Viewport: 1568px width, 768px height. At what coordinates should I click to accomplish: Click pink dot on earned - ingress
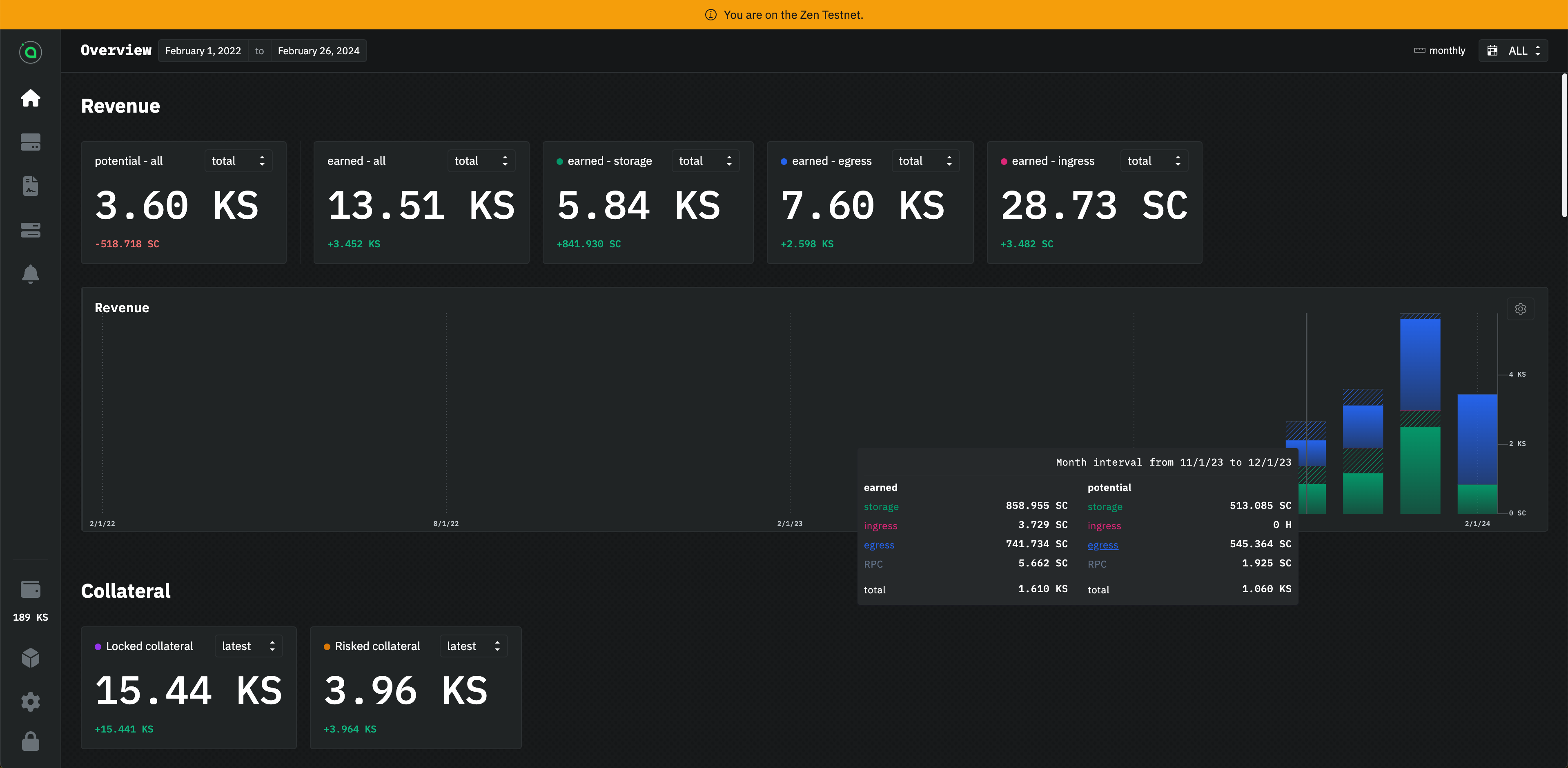1004,162
